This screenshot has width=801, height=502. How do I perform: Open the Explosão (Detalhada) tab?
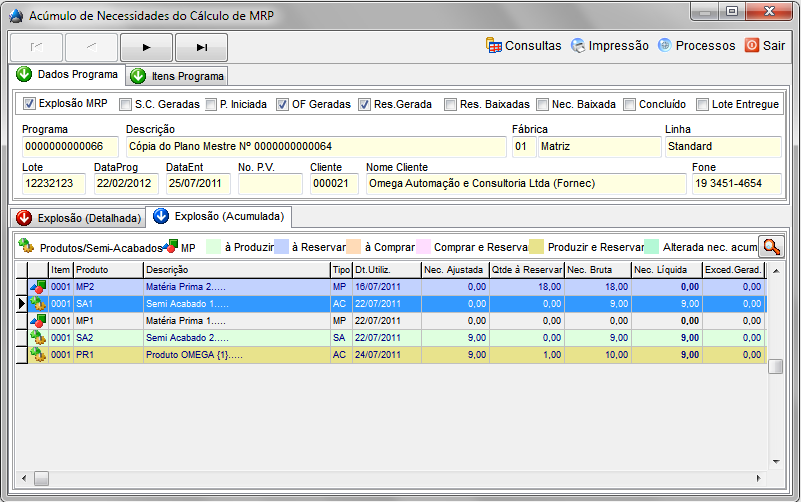(78, 217)
